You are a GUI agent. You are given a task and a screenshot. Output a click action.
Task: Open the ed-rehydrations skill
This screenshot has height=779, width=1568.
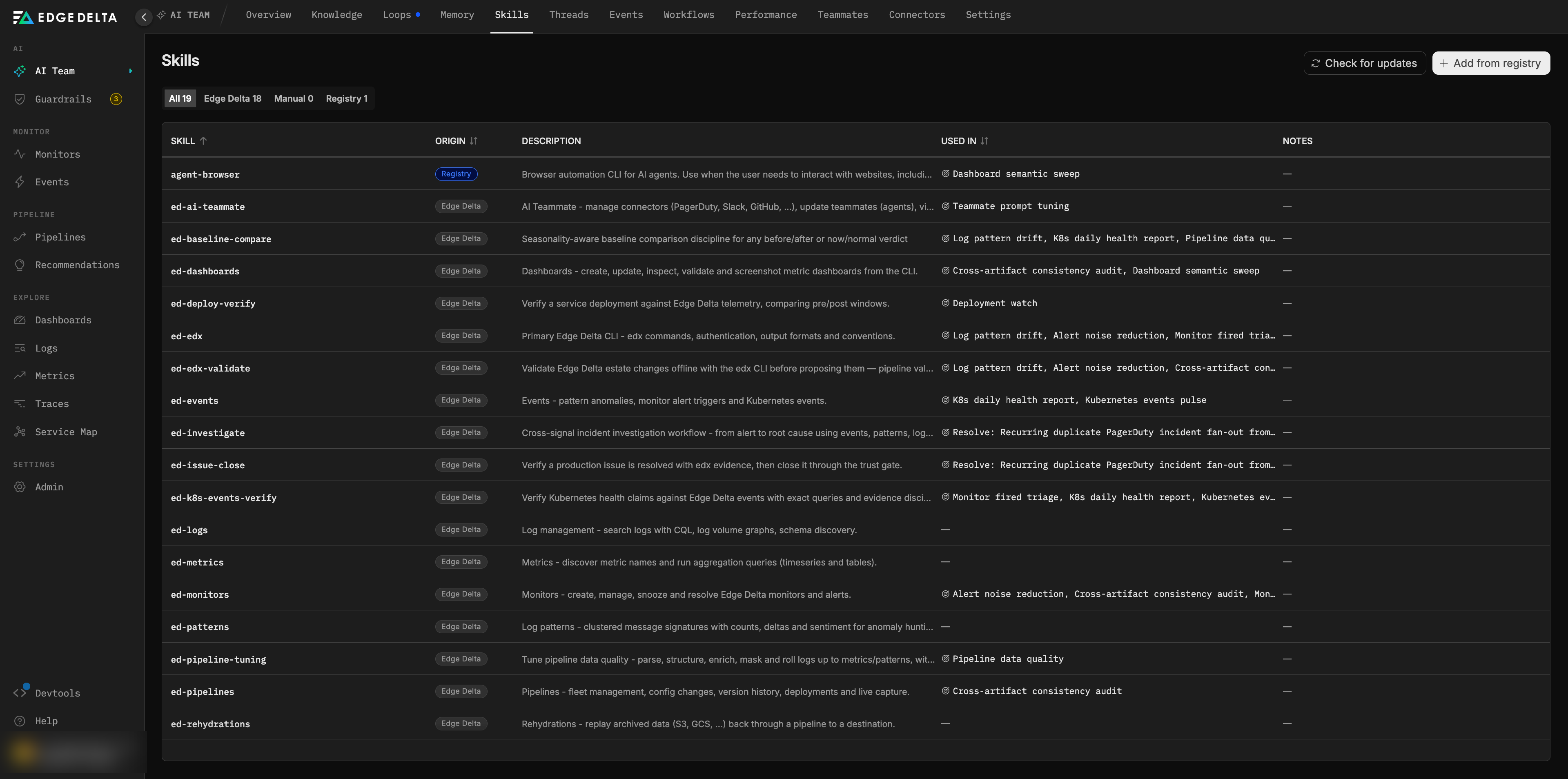[211, 724]
